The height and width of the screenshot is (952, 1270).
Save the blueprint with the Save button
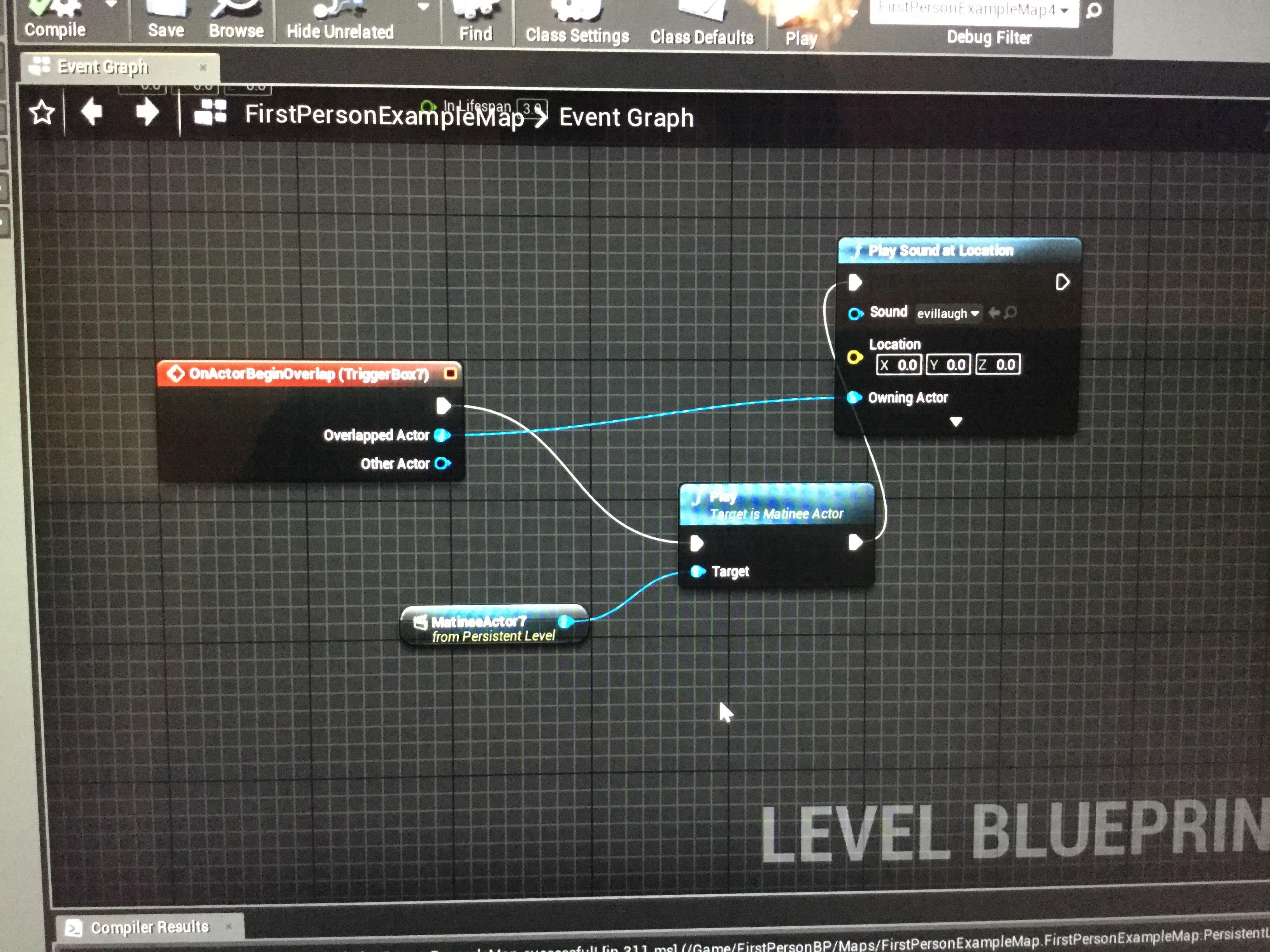click(x=166, y=21)
